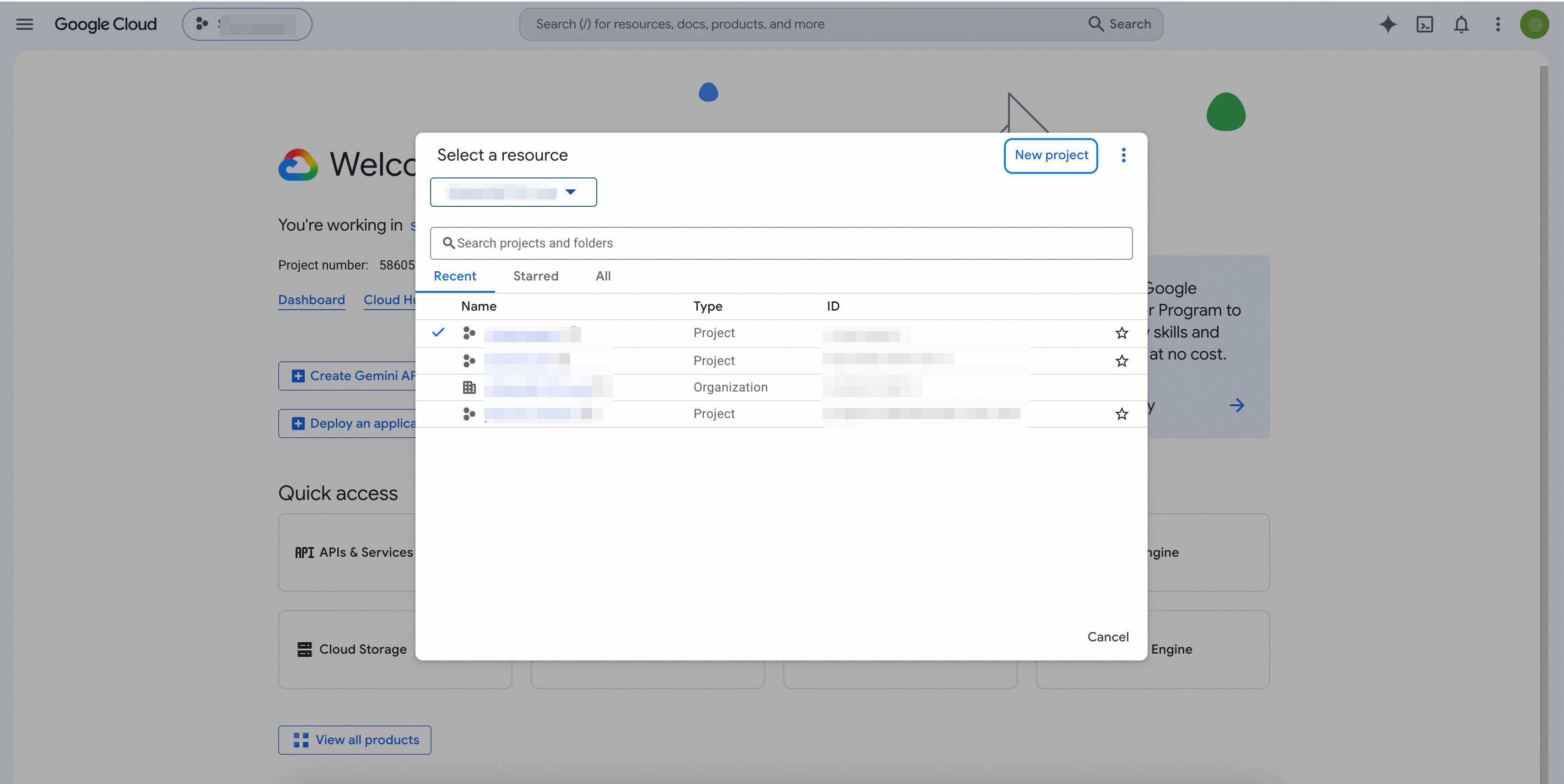Click the View all products button

[x=355, y=740]
